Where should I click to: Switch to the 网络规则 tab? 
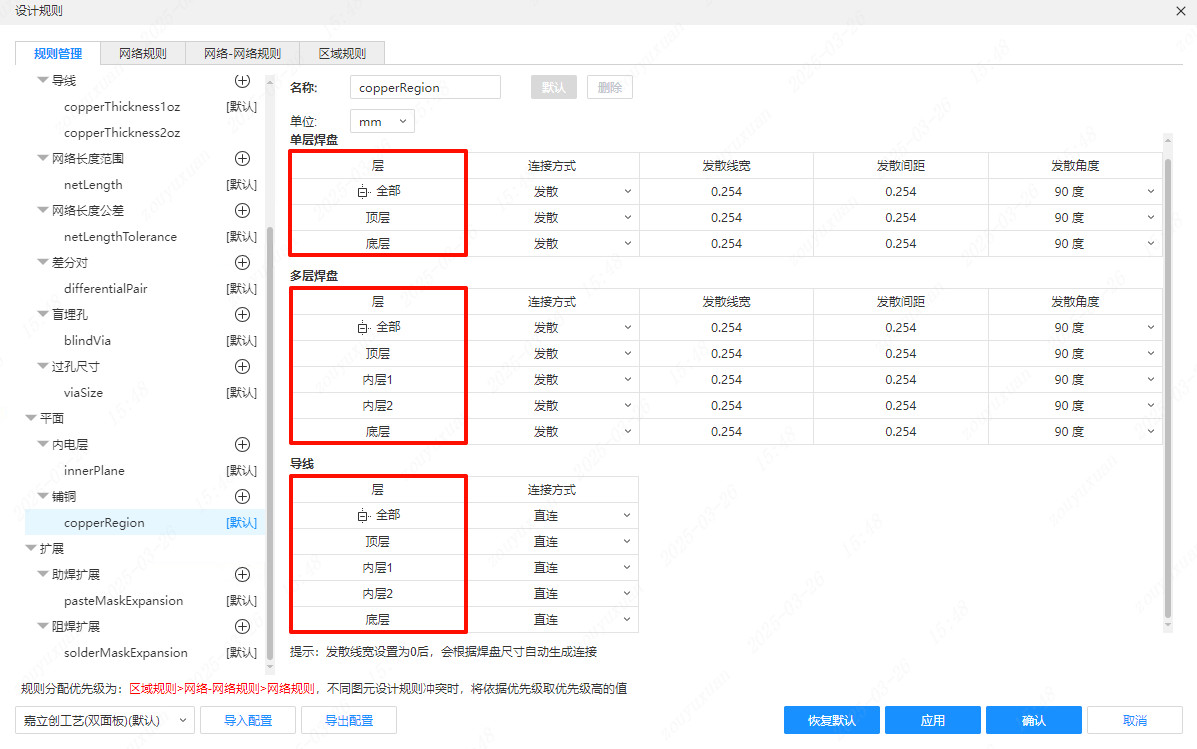coord(142,53)
